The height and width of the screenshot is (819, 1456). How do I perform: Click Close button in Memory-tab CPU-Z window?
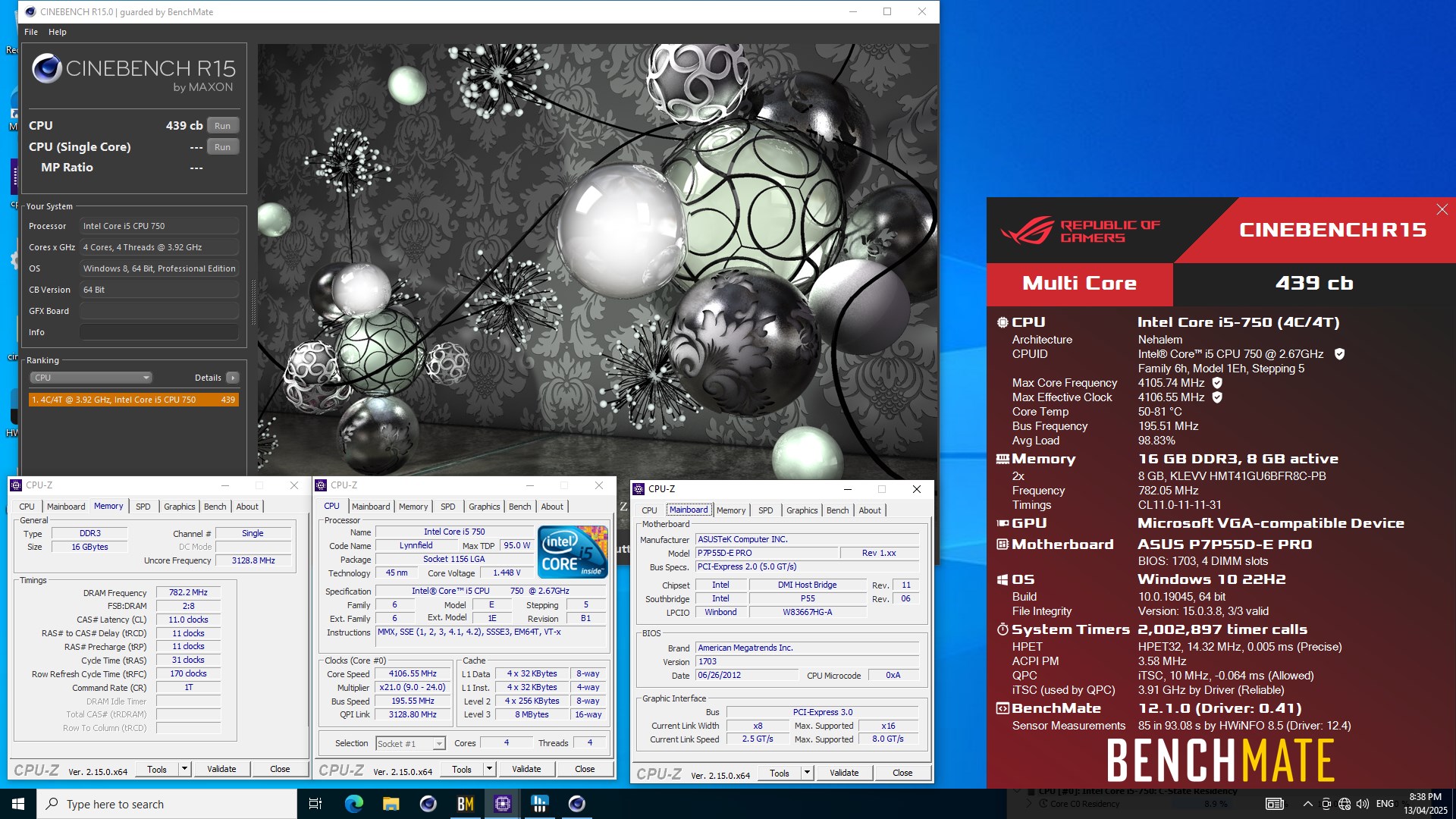280,769
